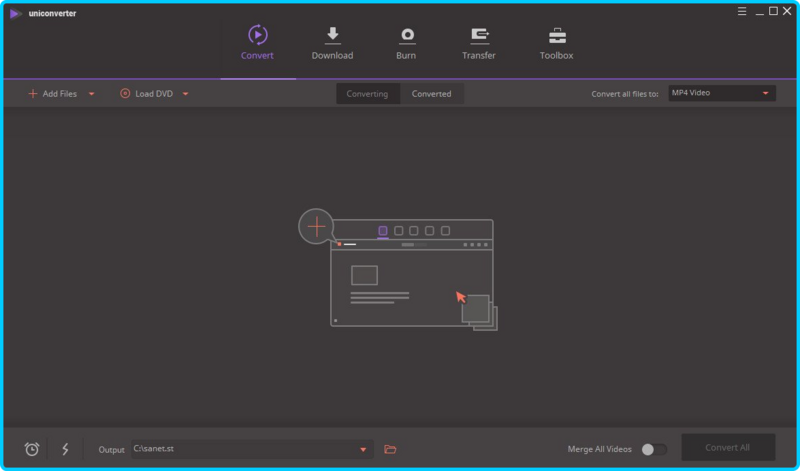This screenshot has height=471, width=800.
Task: Click the Convert All button
Action: point(728,448)
